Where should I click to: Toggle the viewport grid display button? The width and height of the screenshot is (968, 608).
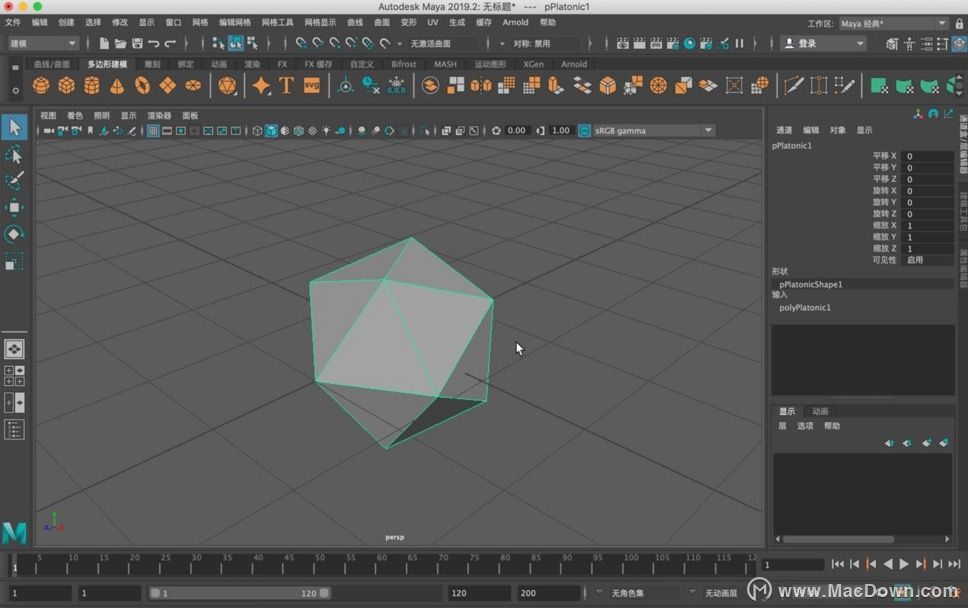[x=153, y=131]
